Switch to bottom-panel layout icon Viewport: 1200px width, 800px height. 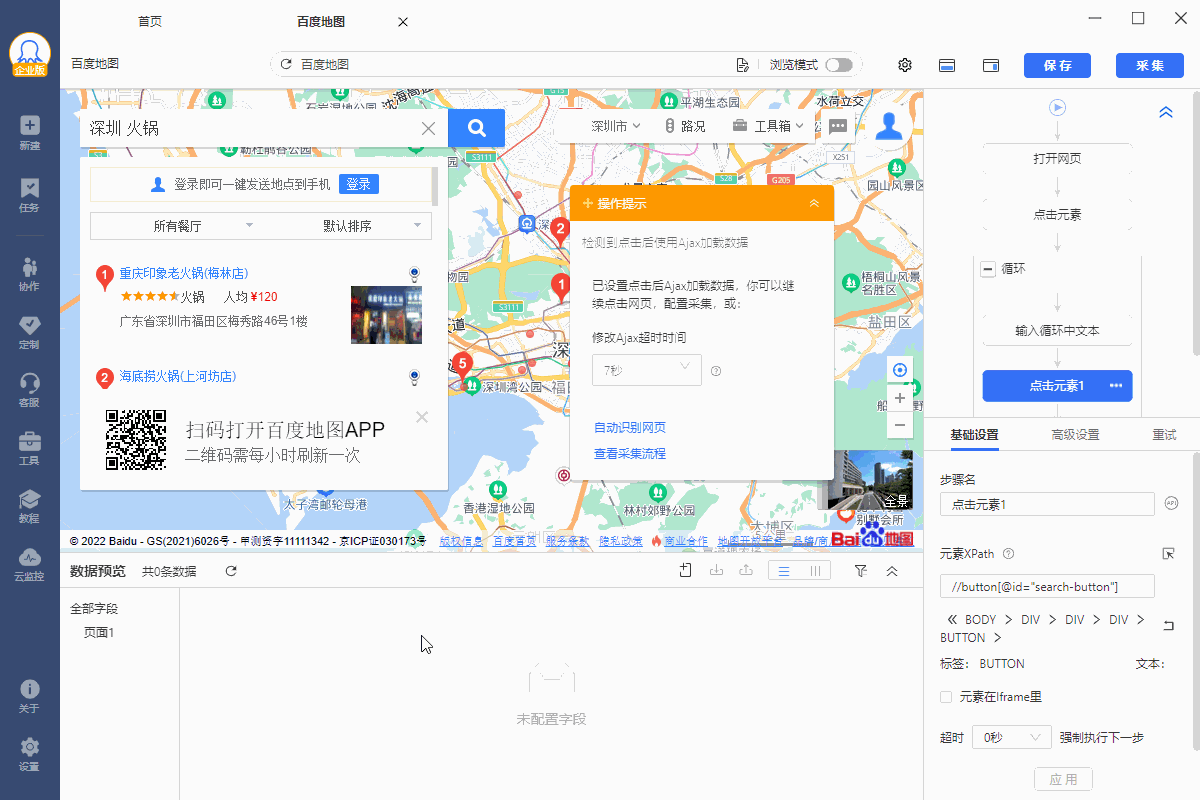click(x=947, y=65)
